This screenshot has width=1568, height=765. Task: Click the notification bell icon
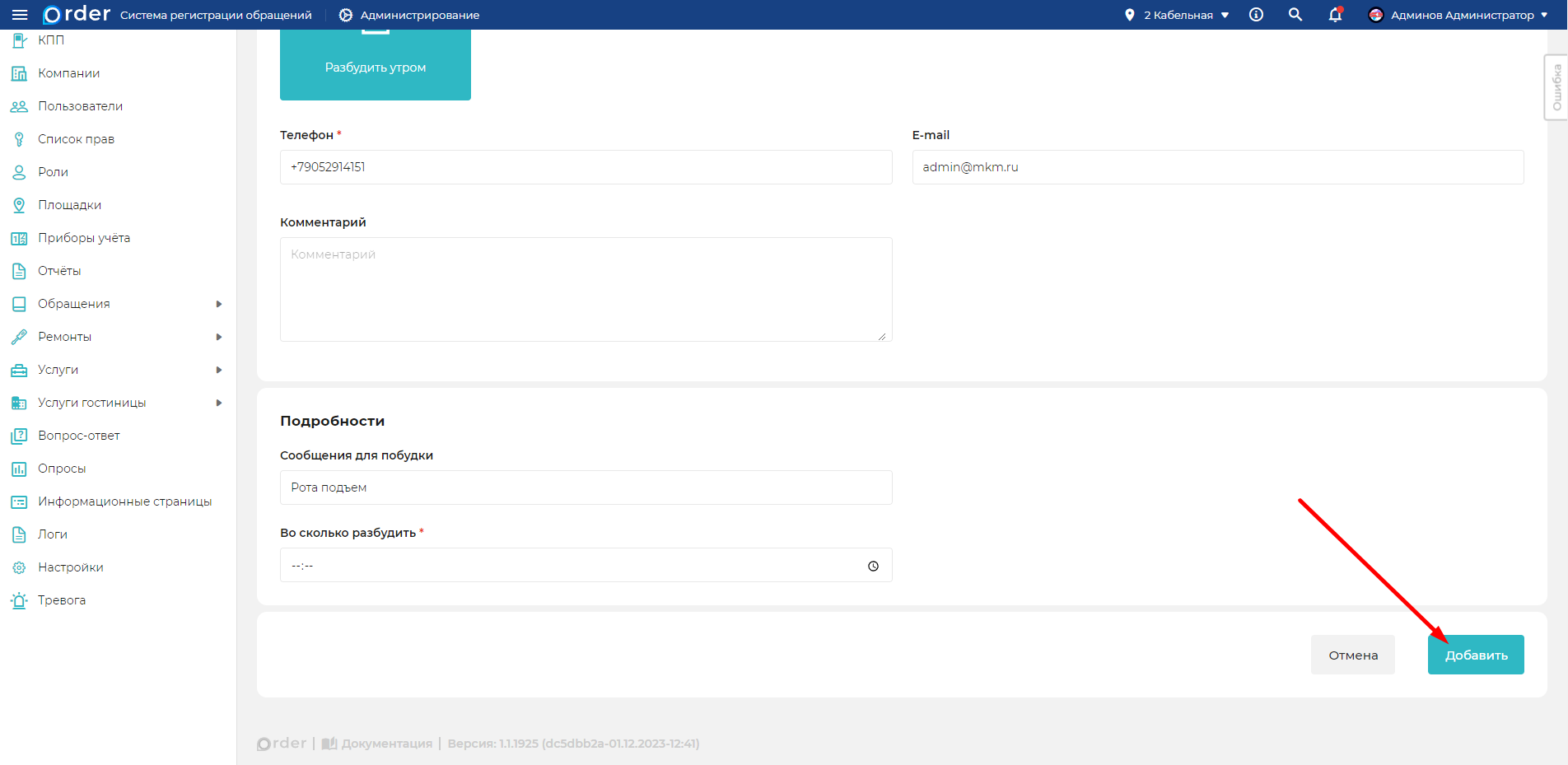coord(1335,15)
